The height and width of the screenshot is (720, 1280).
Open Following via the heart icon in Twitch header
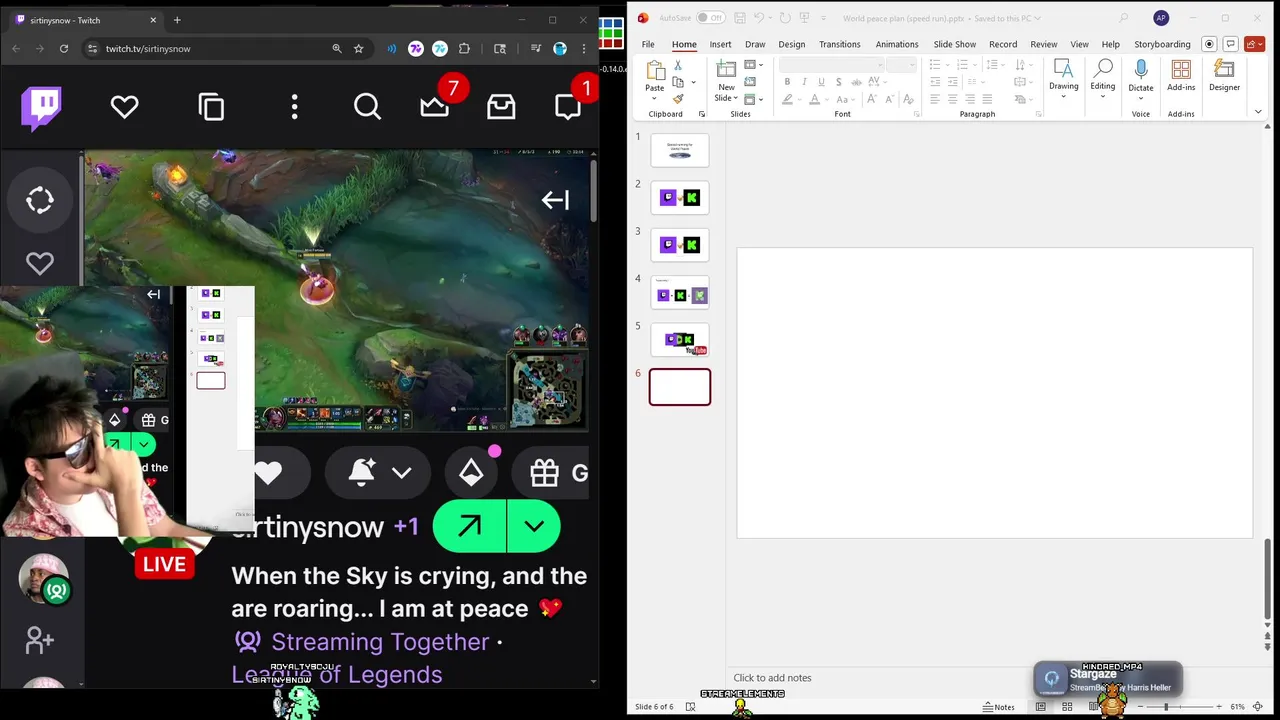[x=124, y=107]
